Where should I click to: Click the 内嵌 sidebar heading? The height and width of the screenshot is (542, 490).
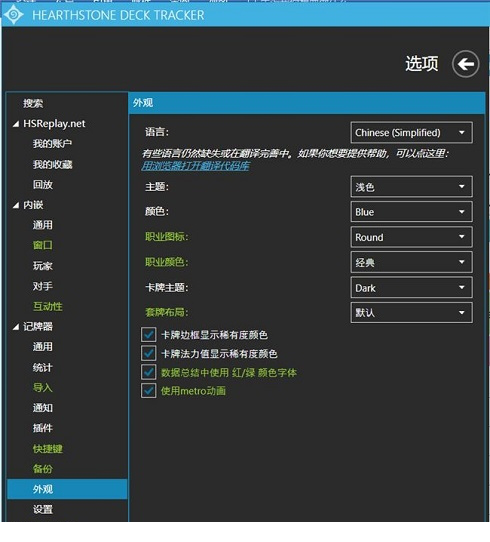(x=33, y=205)
